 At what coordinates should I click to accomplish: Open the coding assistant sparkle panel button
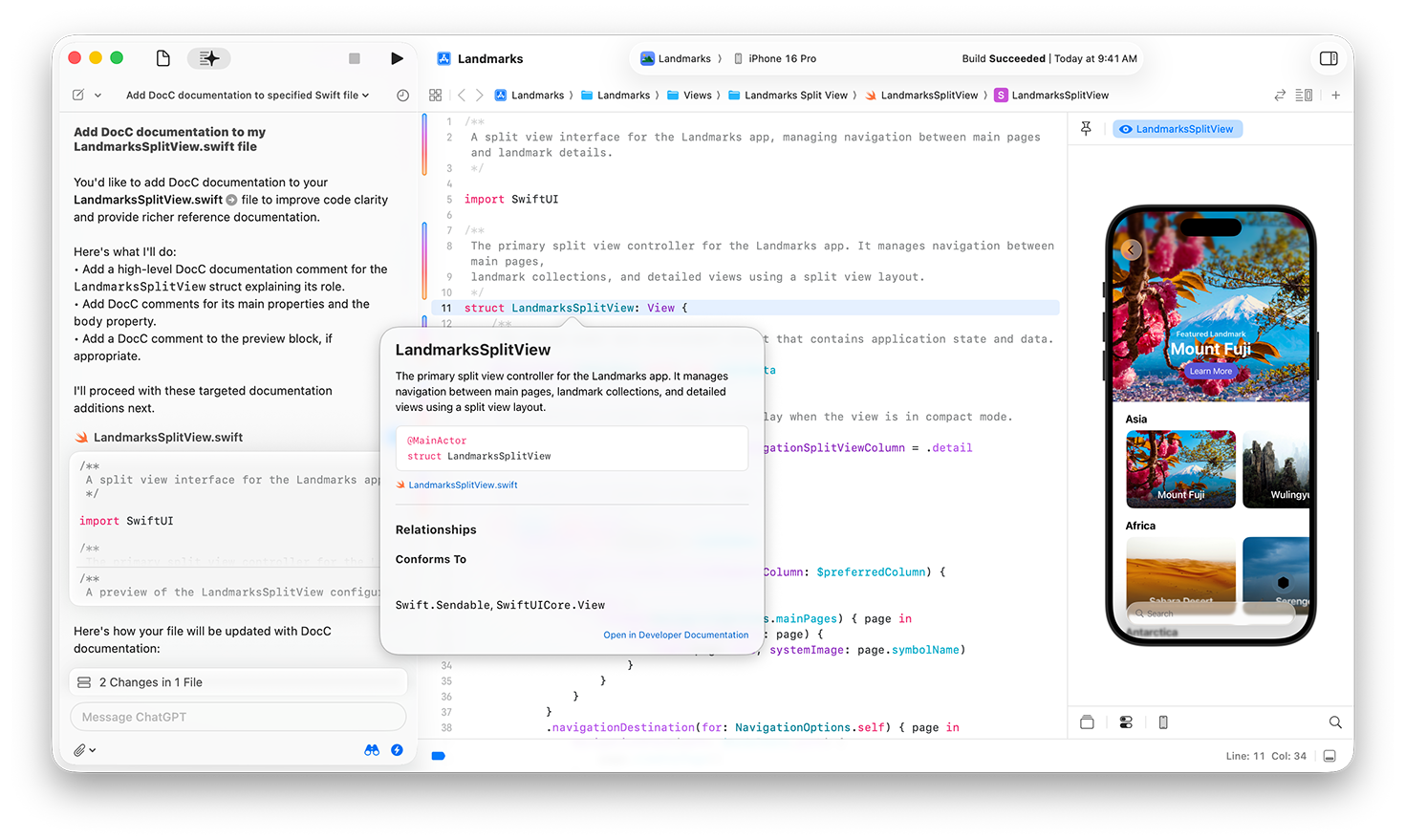[x=208, y=58]
